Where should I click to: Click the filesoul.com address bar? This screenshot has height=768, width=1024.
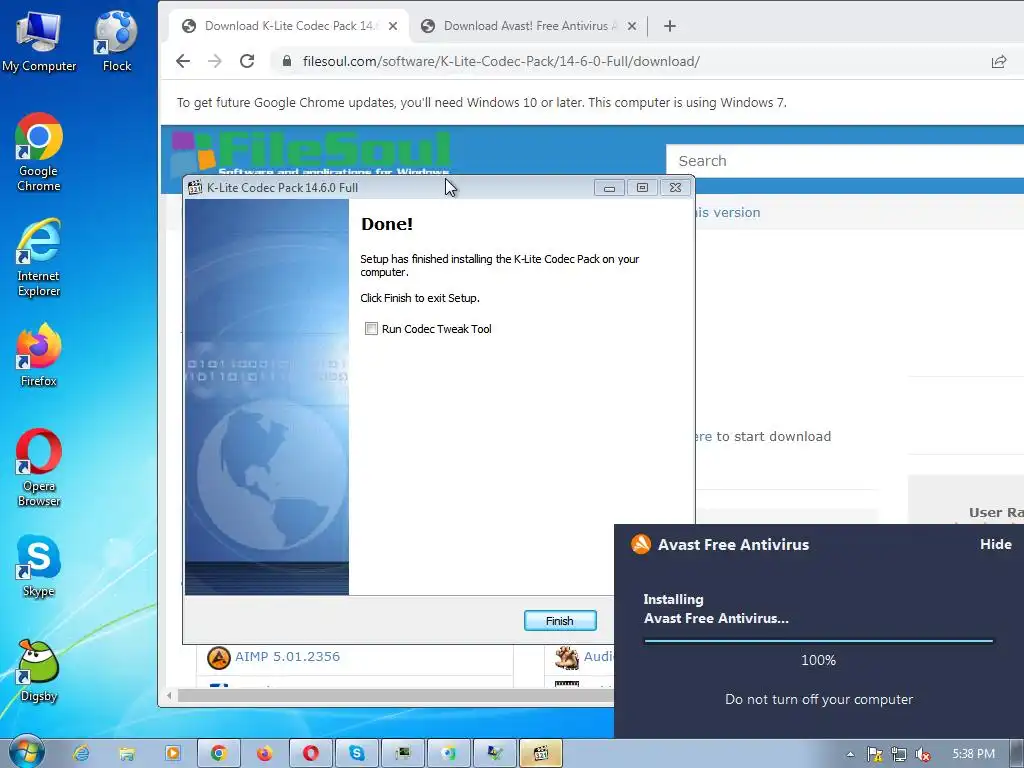point(501,61)
